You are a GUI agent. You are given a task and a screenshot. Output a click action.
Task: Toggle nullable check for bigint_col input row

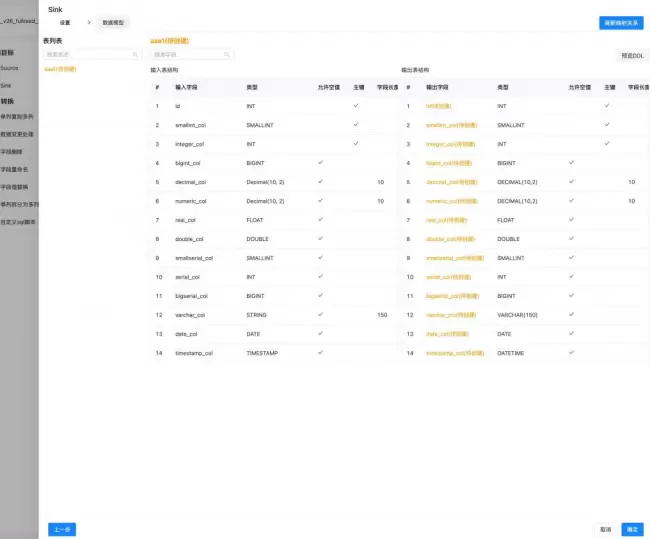tap(319, 162)
